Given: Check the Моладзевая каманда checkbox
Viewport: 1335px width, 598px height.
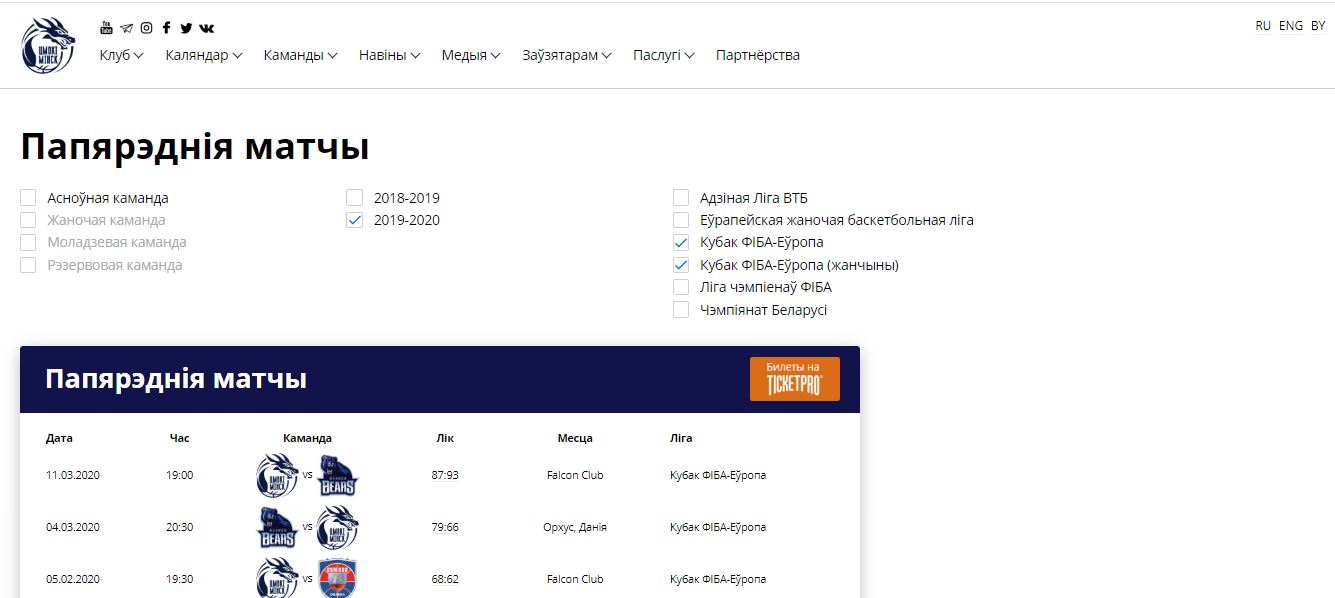Looking at the screenshot, I should click(28, 242).
